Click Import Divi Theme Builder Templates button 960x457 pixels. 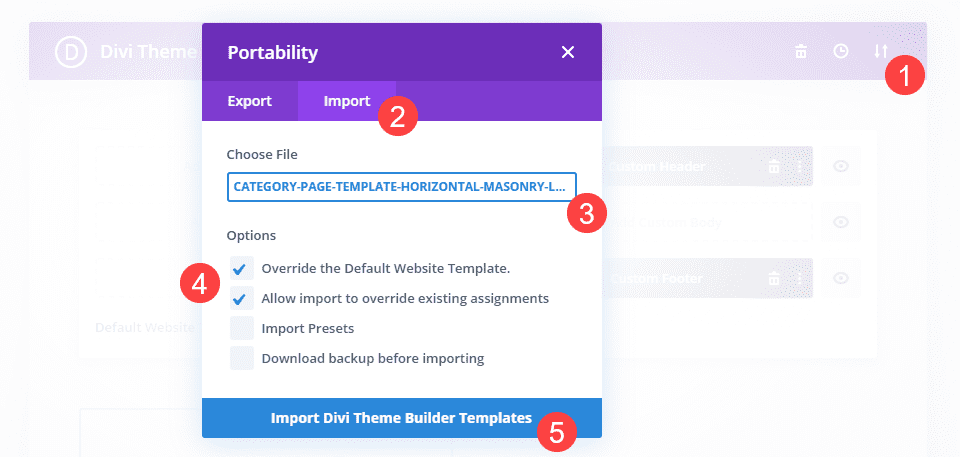pyautogui.click(x=401, y=418)
